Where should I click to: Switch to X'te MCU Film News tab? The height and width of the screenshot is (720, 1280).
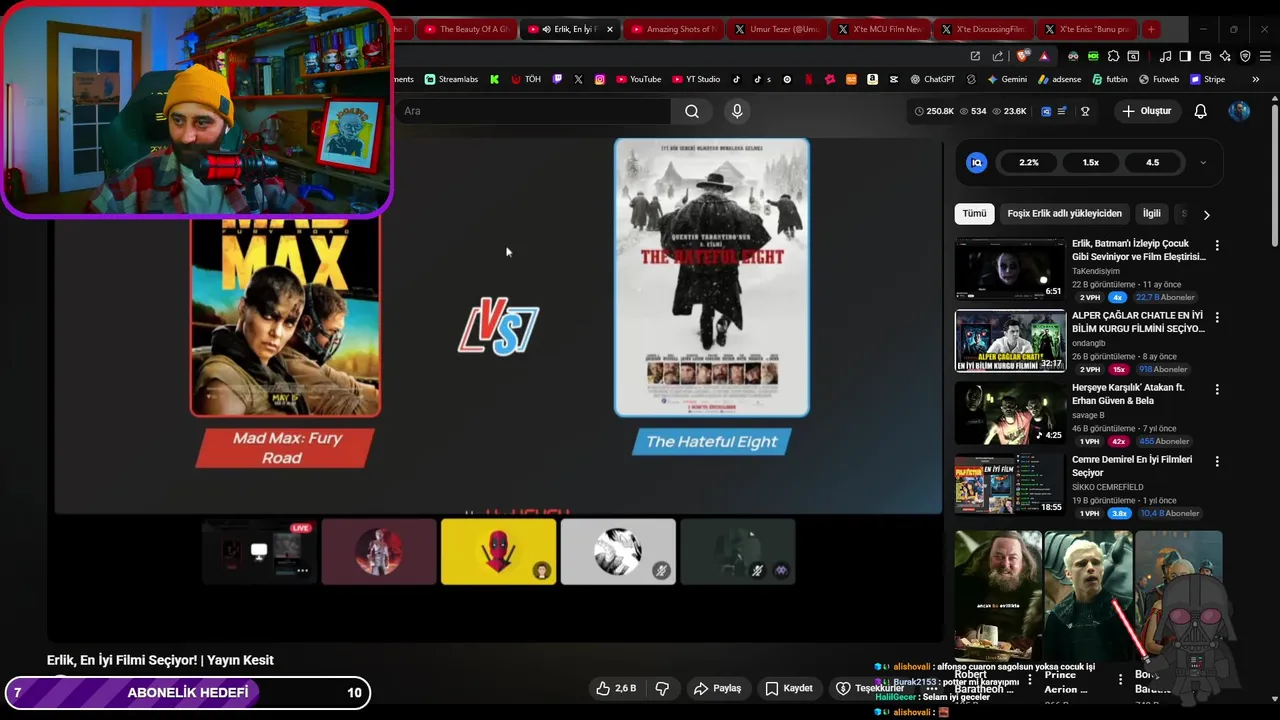tap(880, 29)
